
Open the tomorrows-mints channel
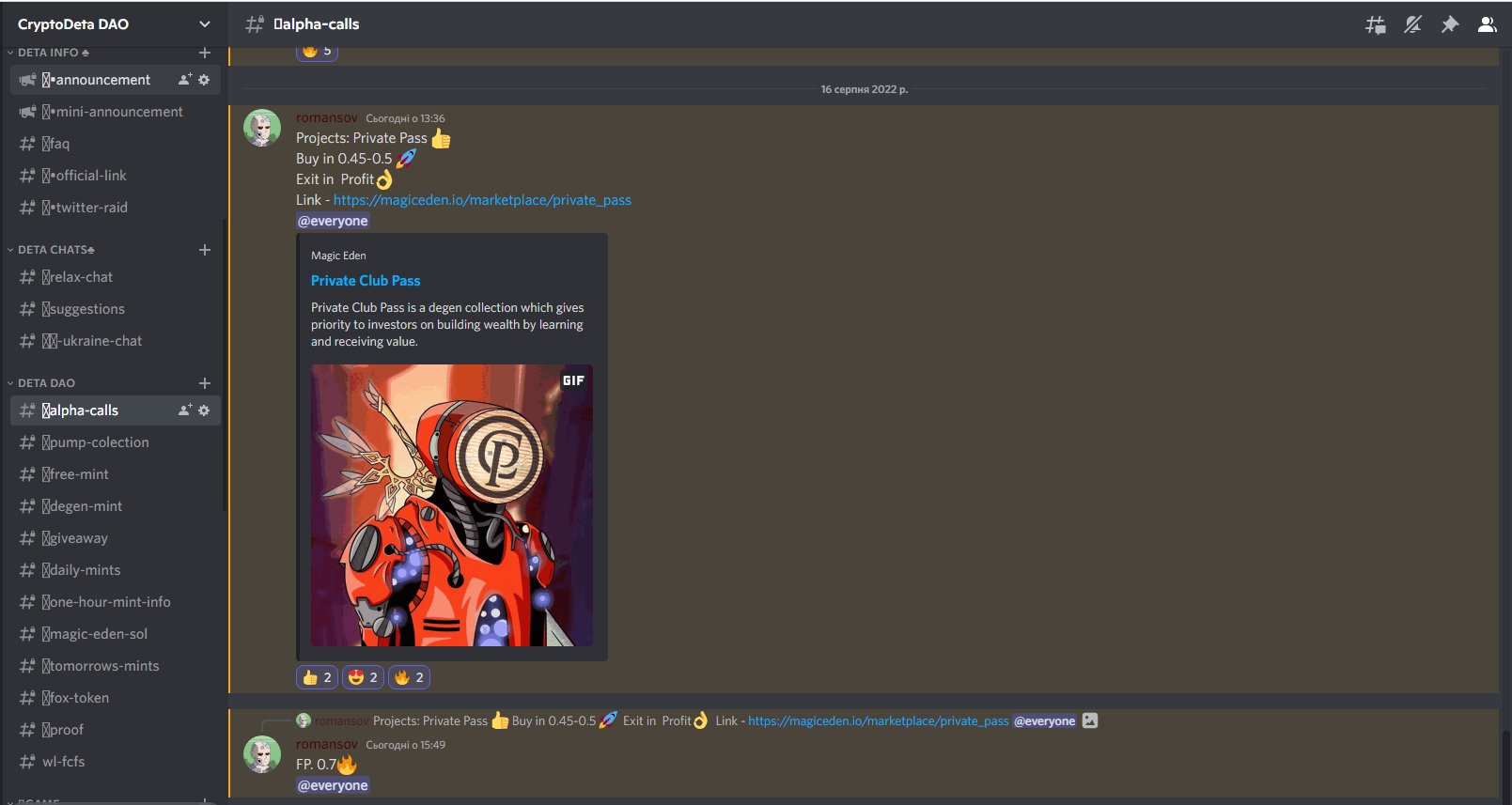115,666
